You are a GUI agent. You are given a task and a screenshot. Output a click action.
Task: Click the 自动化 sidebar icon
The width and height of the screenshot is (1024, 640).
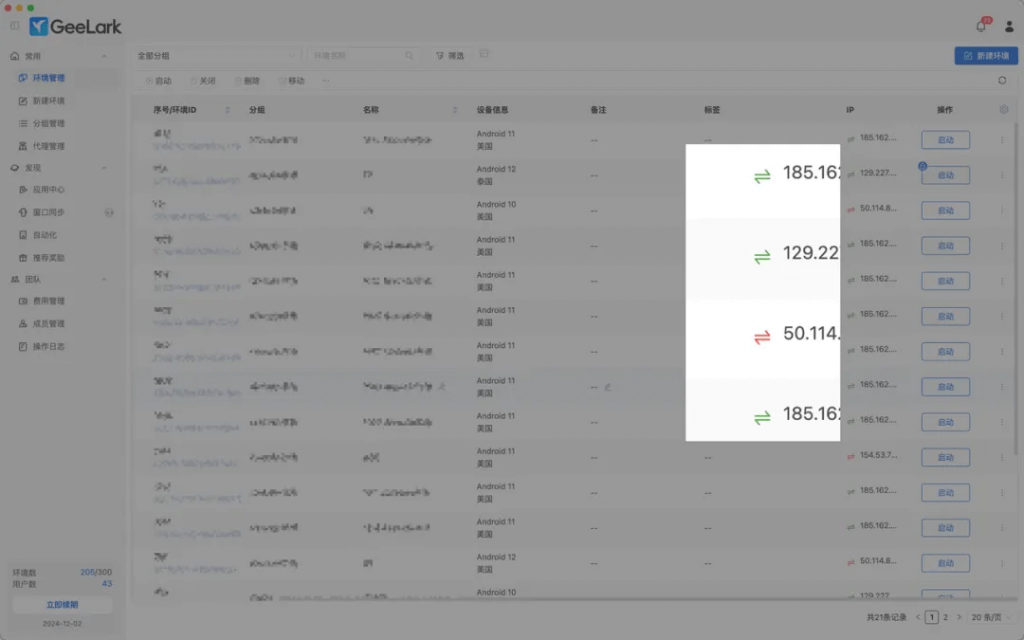coord(23,235)
